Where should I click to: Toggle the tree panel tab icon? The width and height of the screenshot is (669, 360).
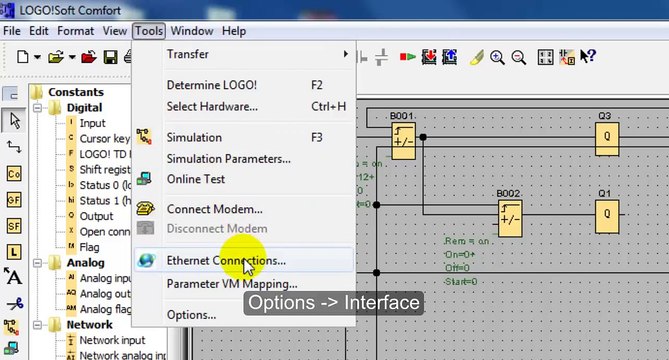11,94
